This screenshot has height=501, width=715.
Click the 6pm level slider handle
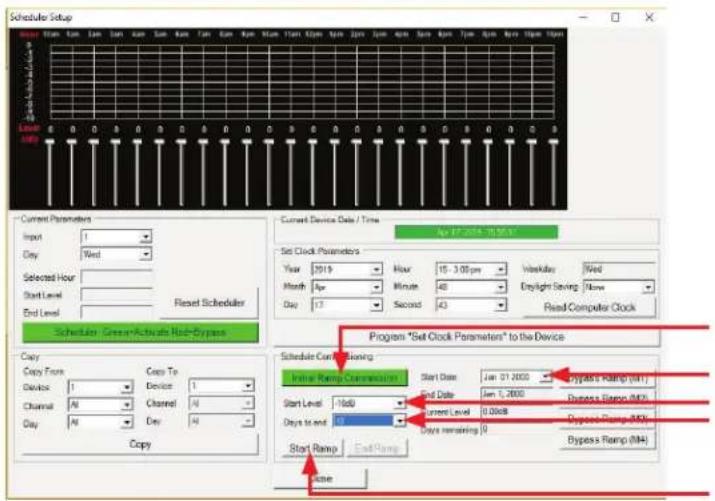coord(444,143)
